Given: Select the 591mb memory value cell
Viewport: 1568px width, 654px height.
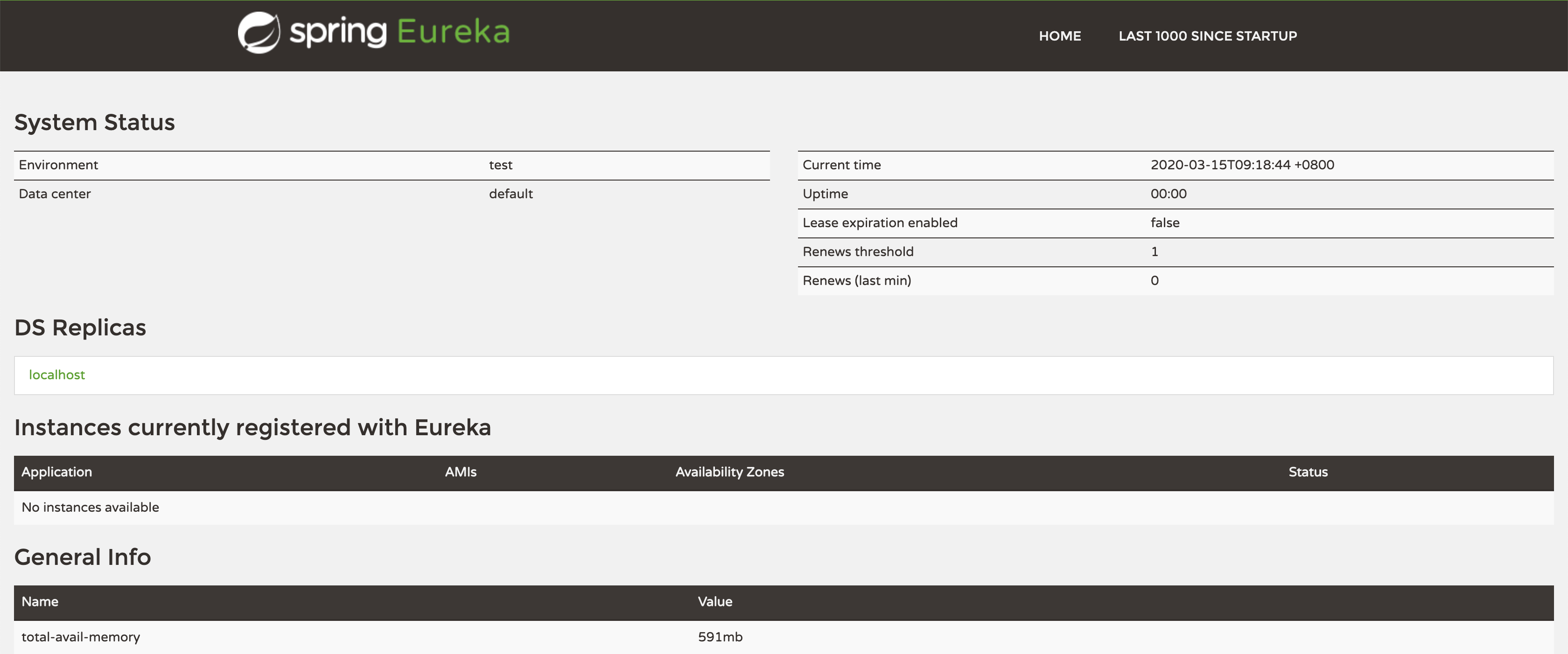Looking at the screenshot, I should [721, 637].
